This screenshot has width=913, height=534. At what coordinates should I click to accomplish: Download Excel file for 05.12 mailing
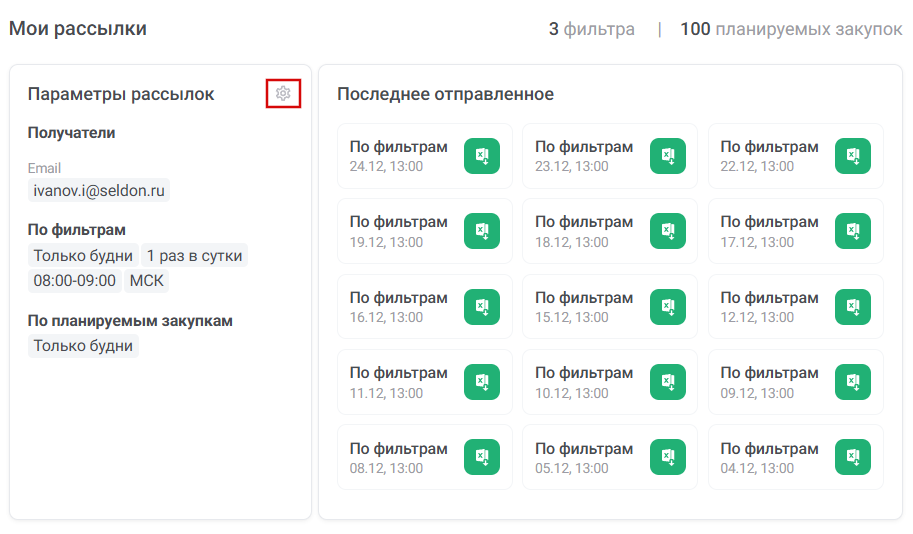668,457
